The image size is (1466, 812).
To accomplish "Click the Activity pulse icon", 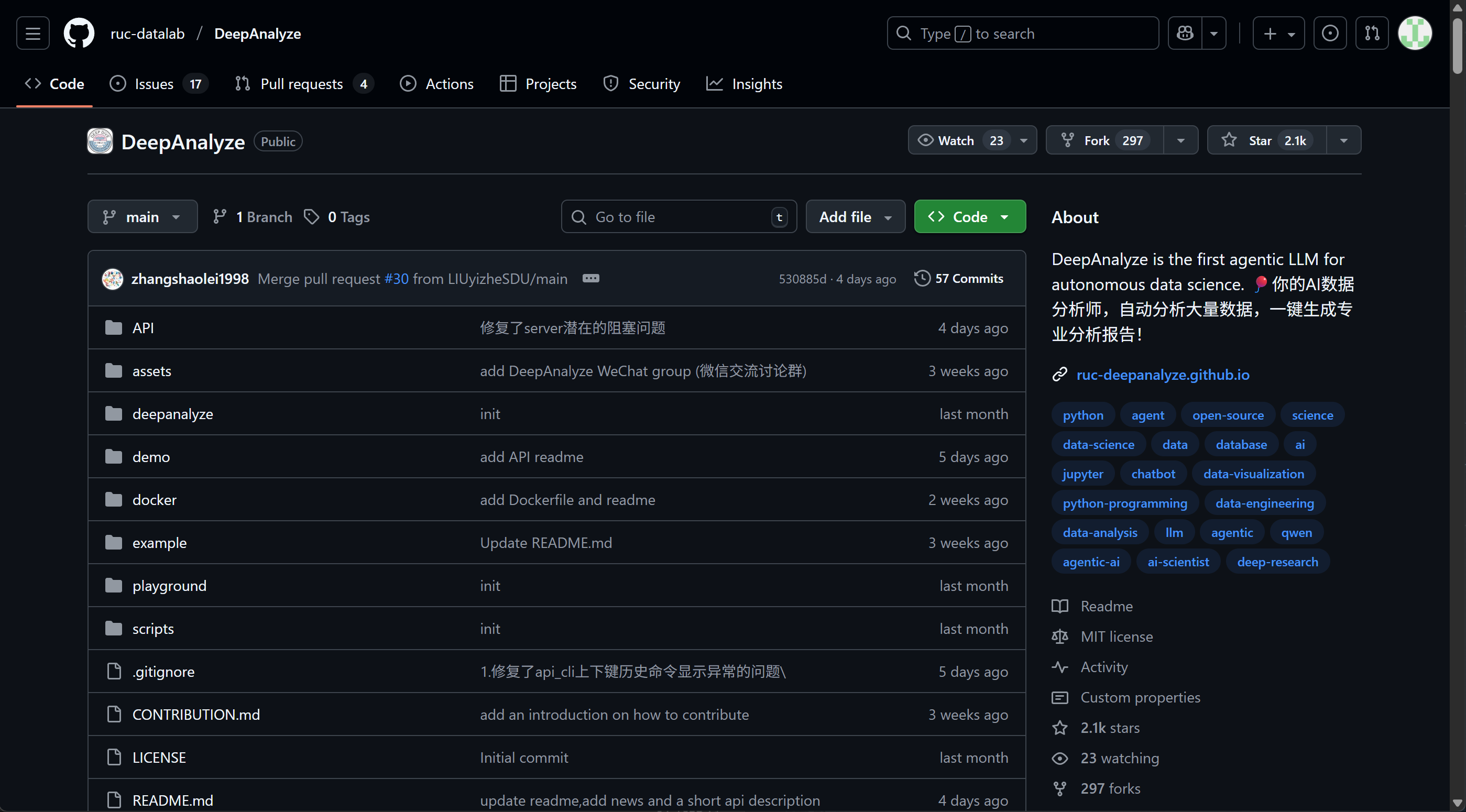I will click(x=1059, y=667).
